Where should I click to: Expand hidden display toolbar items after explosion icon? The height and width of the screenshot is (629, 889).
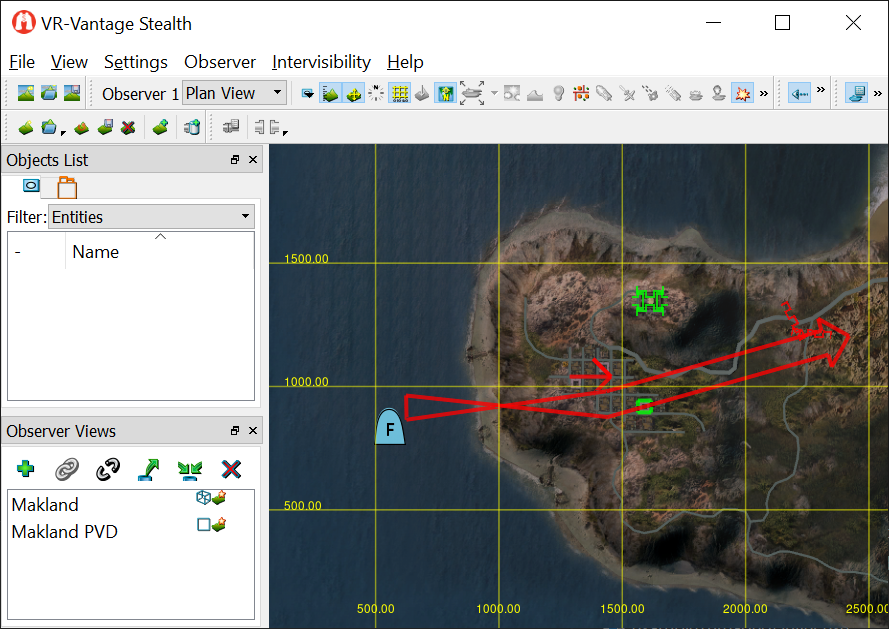(764, 94)
